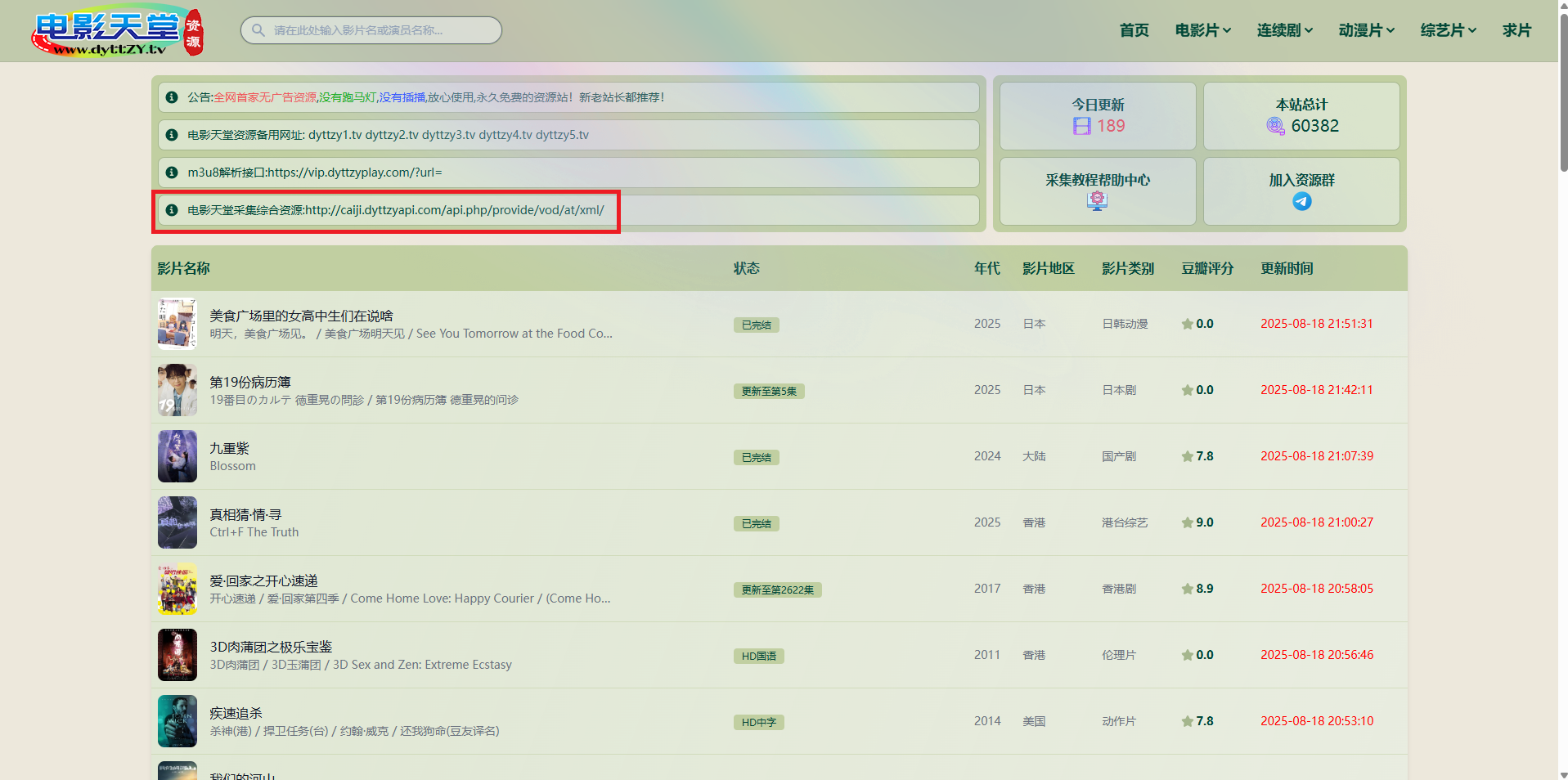Click the search icon under 本站总计
The image size is (1568, 780).
pyautogui.click(x=1276, y=126)
